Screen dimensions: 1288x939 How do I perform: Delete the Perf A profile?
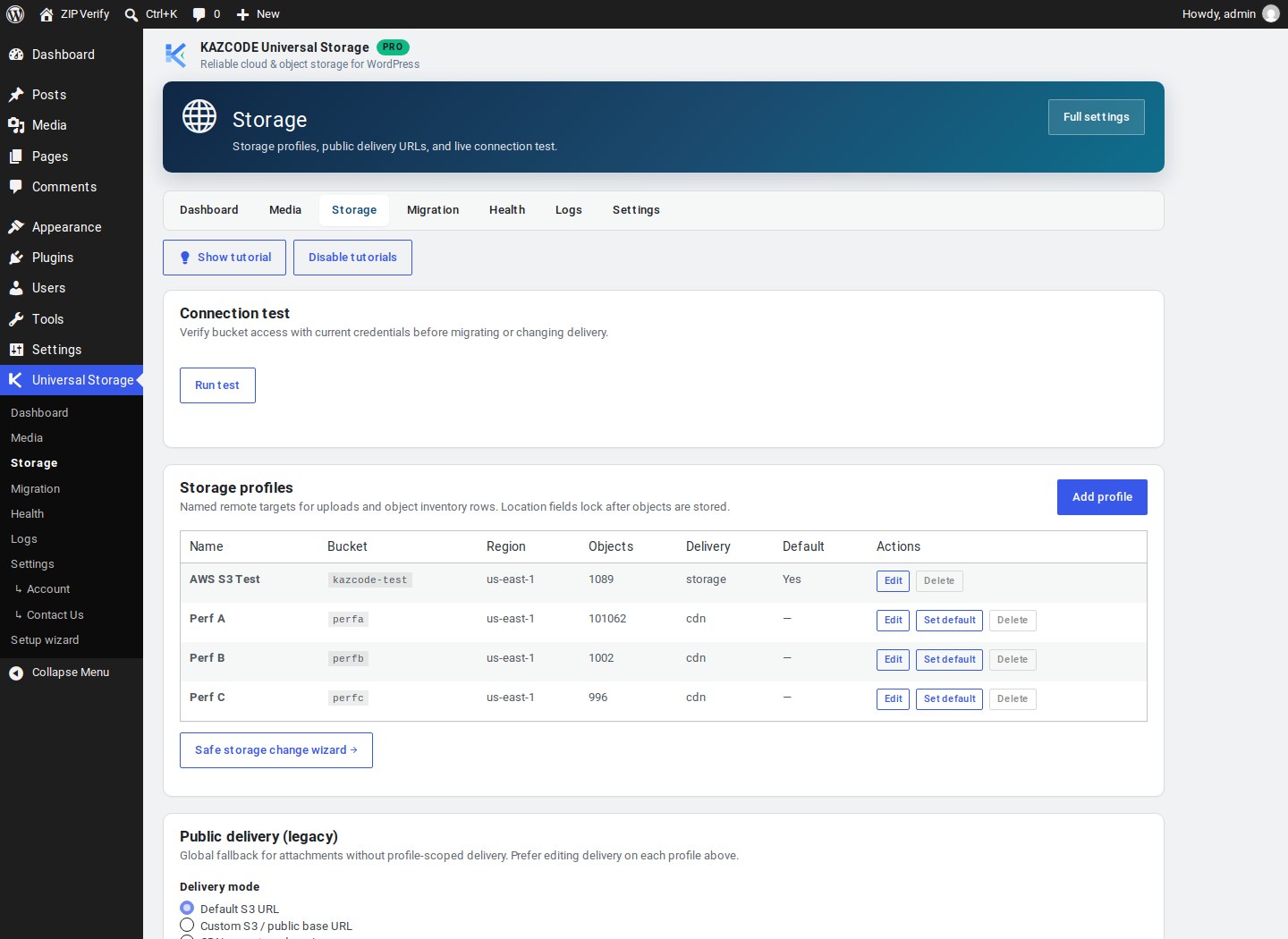click(x=1013, y=621)
